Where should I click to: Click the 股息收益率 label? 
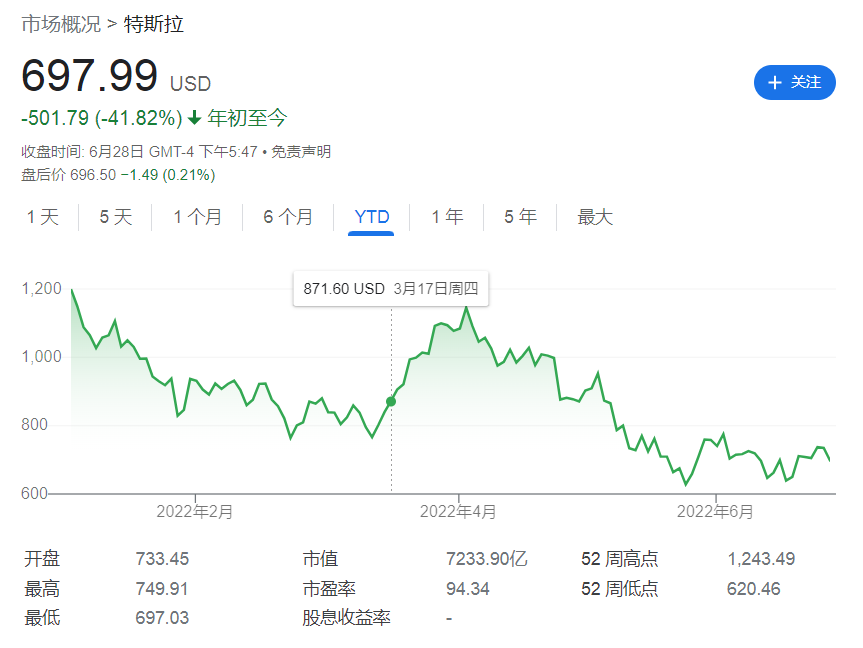click(x=346, y=618)
